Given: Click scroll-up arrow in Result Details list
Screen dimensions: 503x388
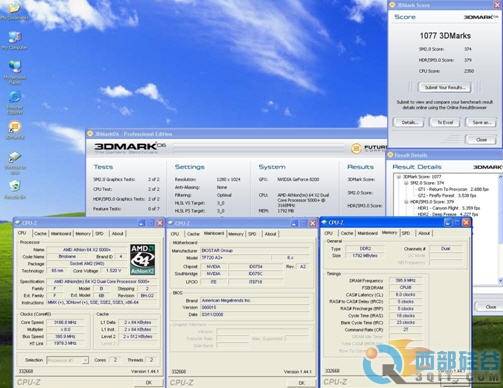Looking at the screenshot, I should (x=500, y=177).
